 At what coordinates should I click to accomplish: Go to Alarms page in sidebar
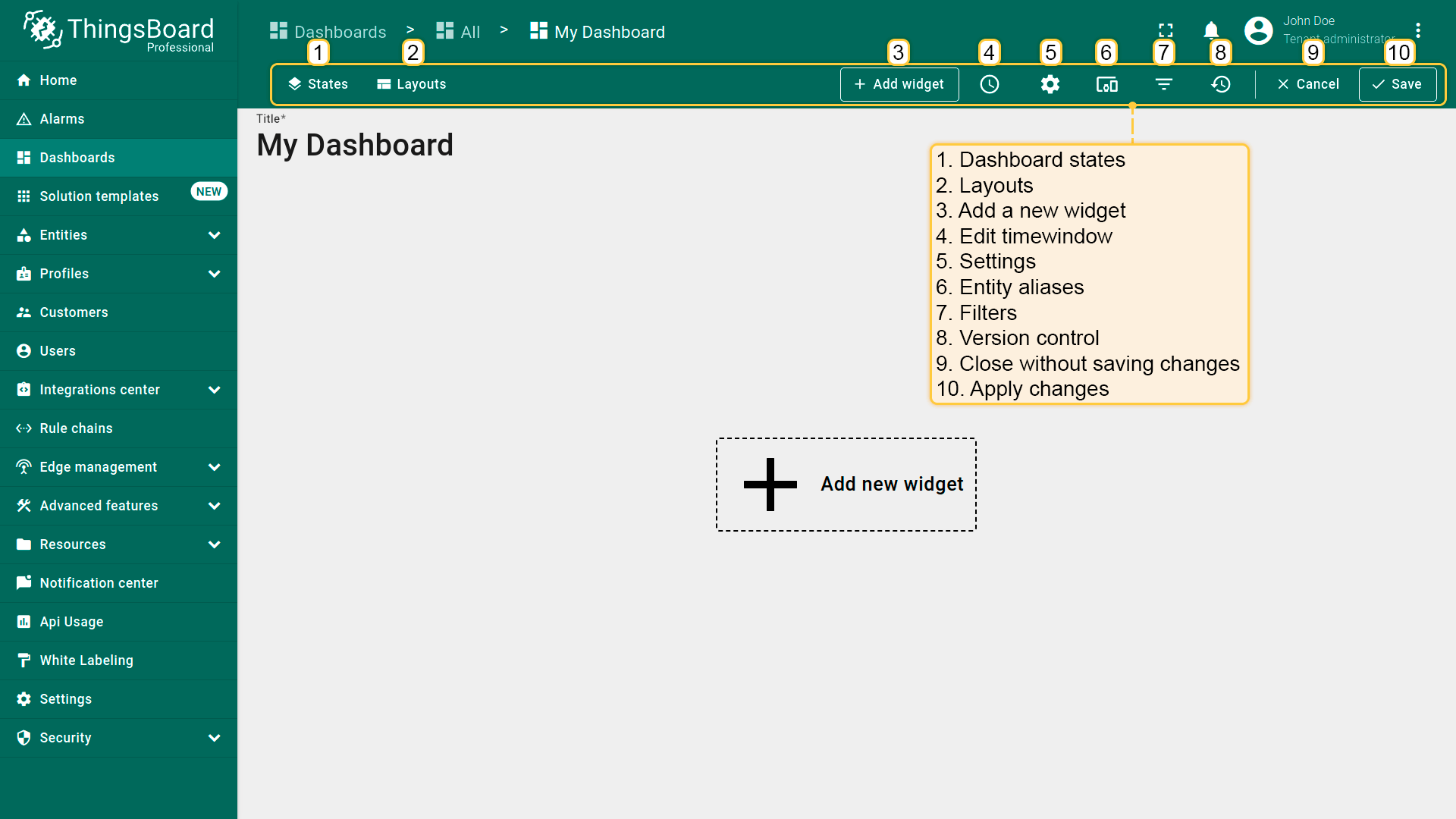pos(62,119)
